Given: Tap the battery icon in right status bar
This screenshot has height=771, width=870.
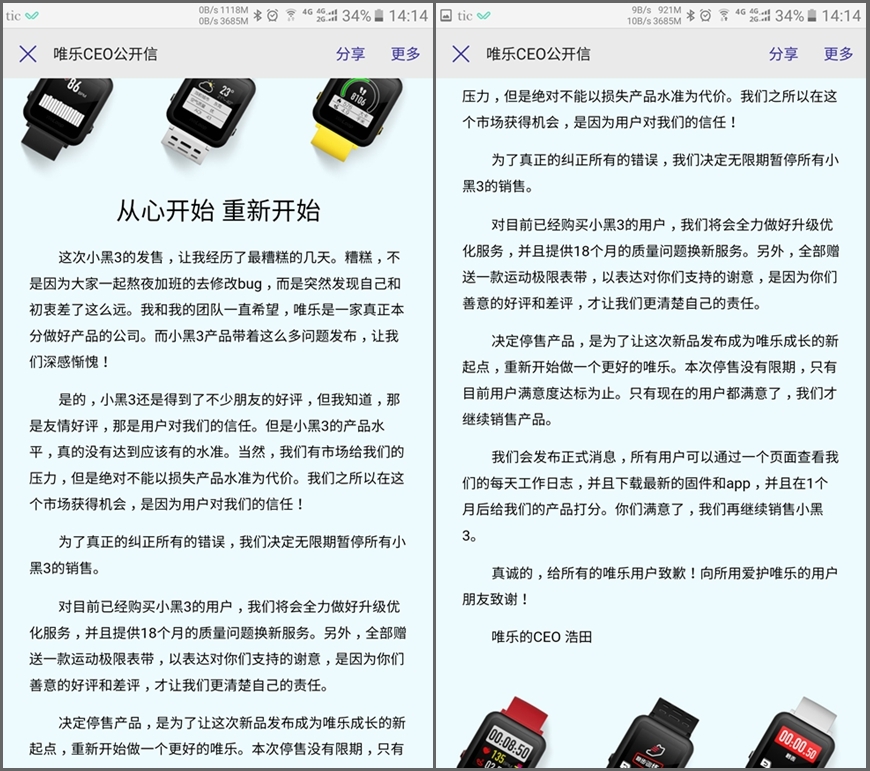Looking at the screenshot, I should (x=811, y=16).
